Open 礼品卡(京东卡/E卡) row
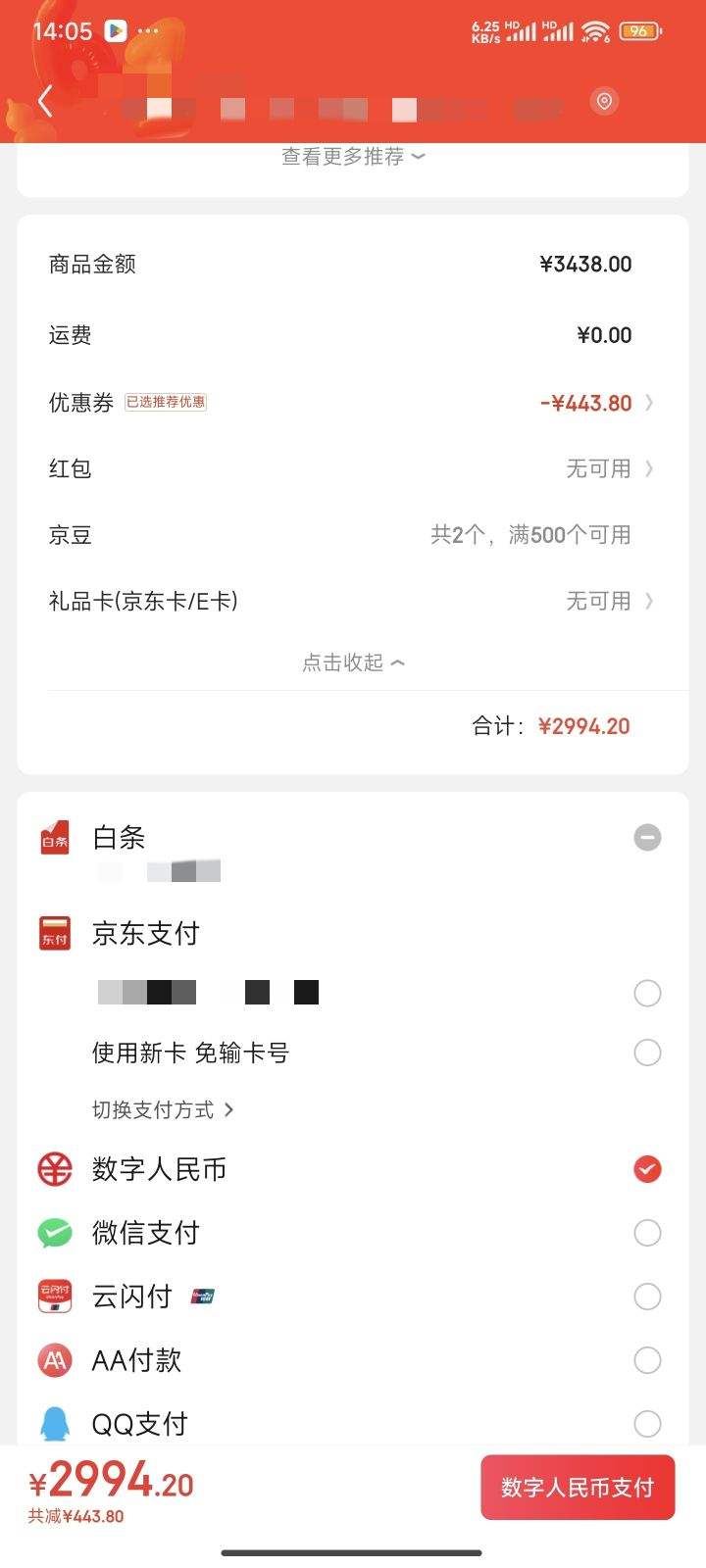 (353, 601)
